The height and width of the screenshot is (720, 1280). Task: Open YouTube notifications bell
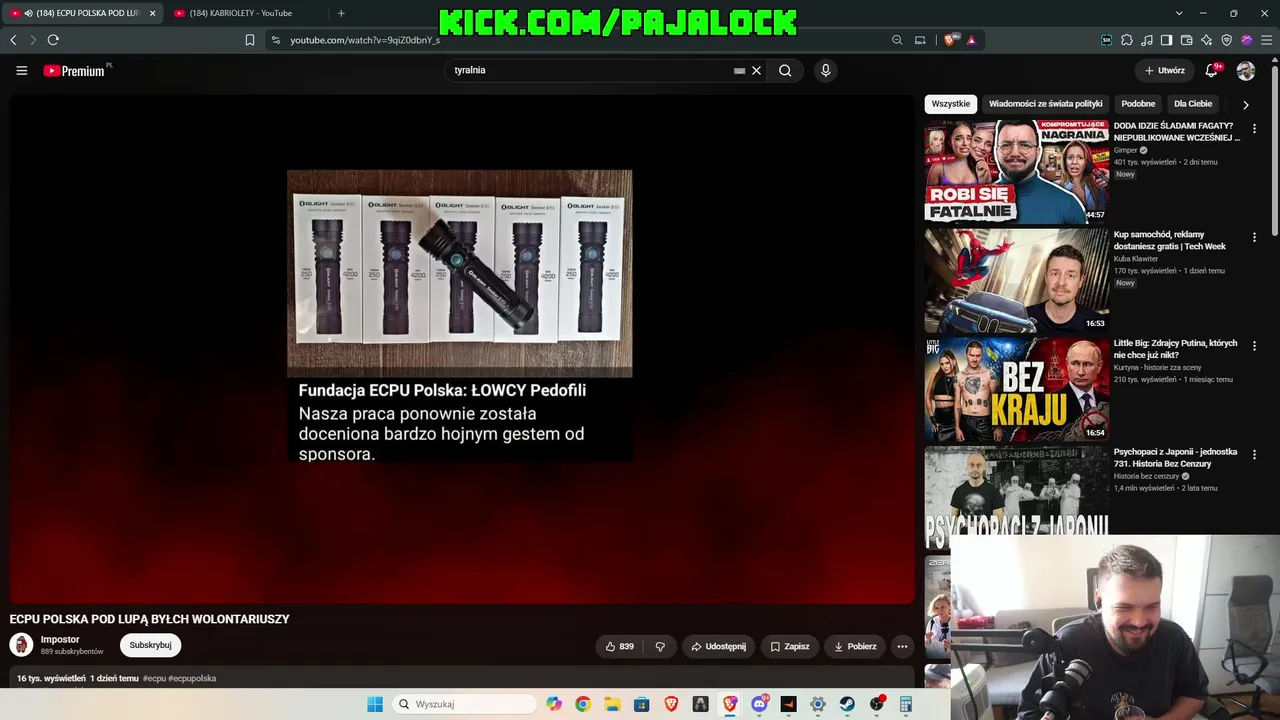1211,70
